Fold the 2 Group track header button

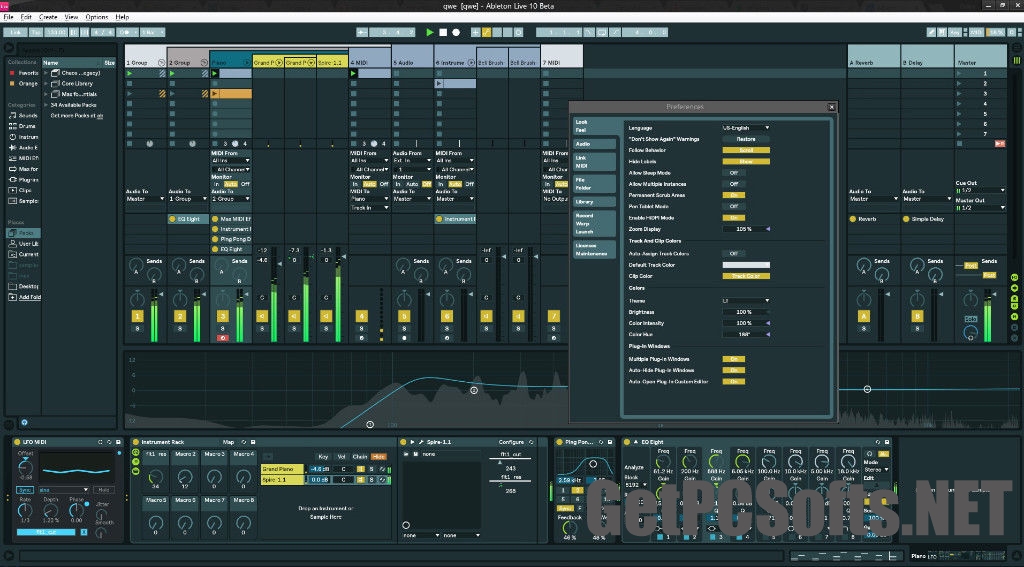[x=204, y=63]
